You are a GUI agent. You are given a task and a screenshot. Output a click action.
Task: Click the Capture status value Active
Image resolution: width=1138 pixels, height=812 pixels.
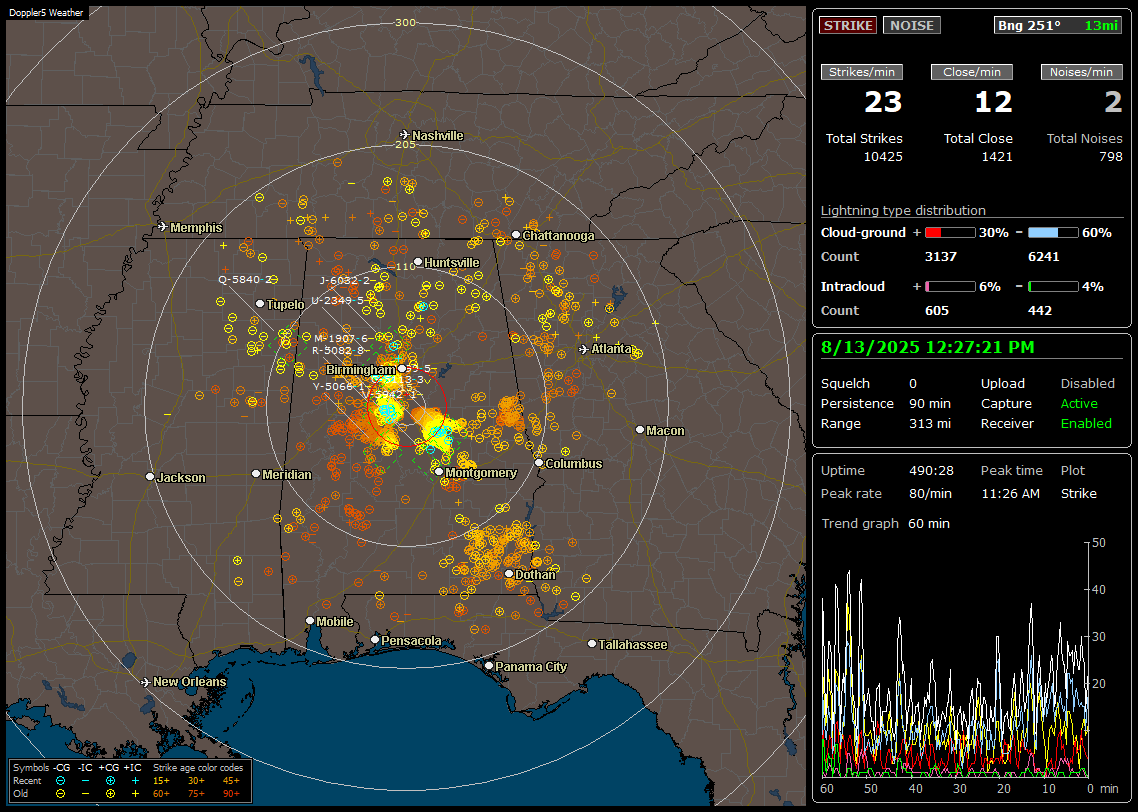pyautogui.click(x=1078, y=403)
